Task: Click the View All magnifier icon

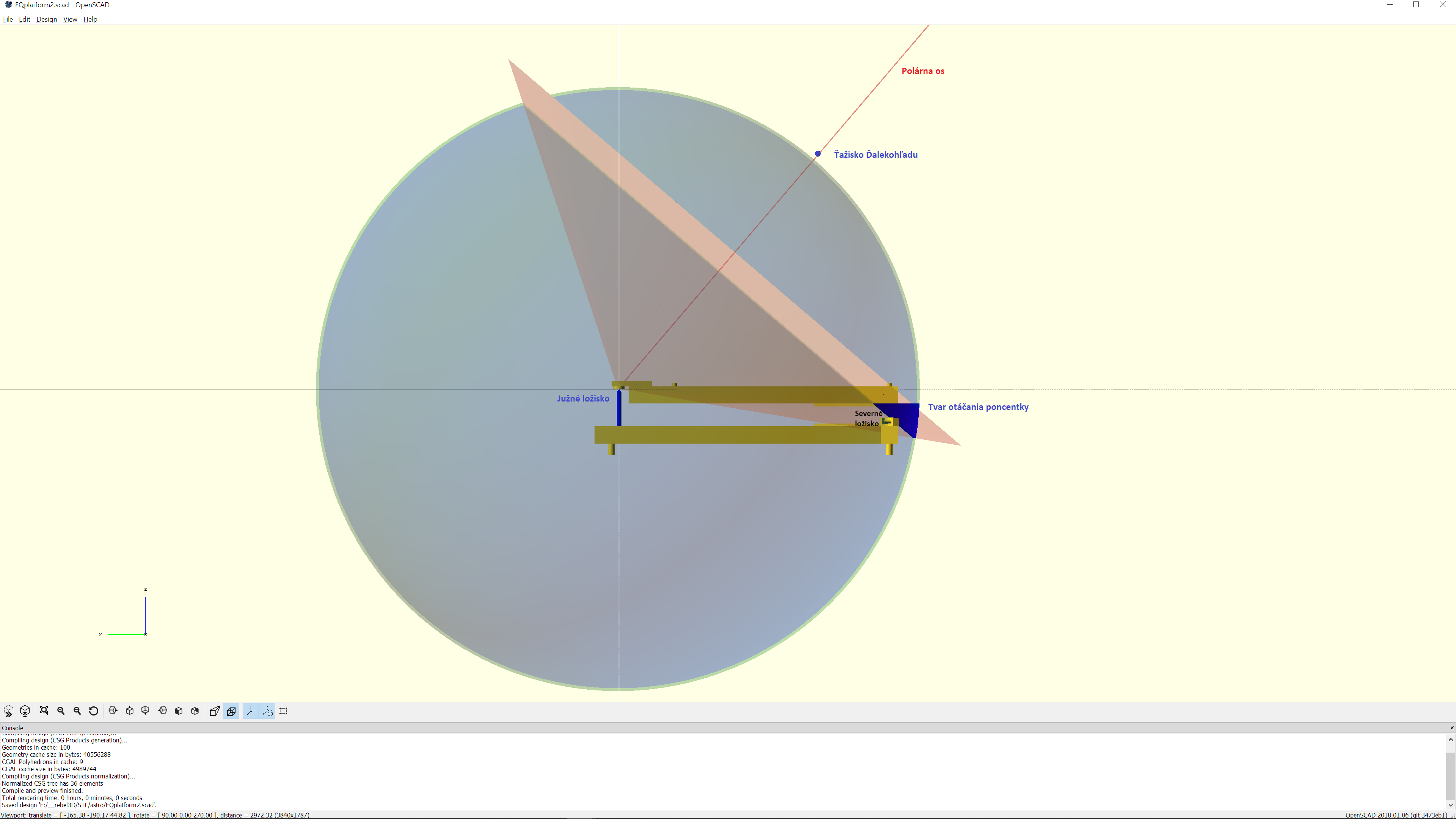Action: pos(44,711)
